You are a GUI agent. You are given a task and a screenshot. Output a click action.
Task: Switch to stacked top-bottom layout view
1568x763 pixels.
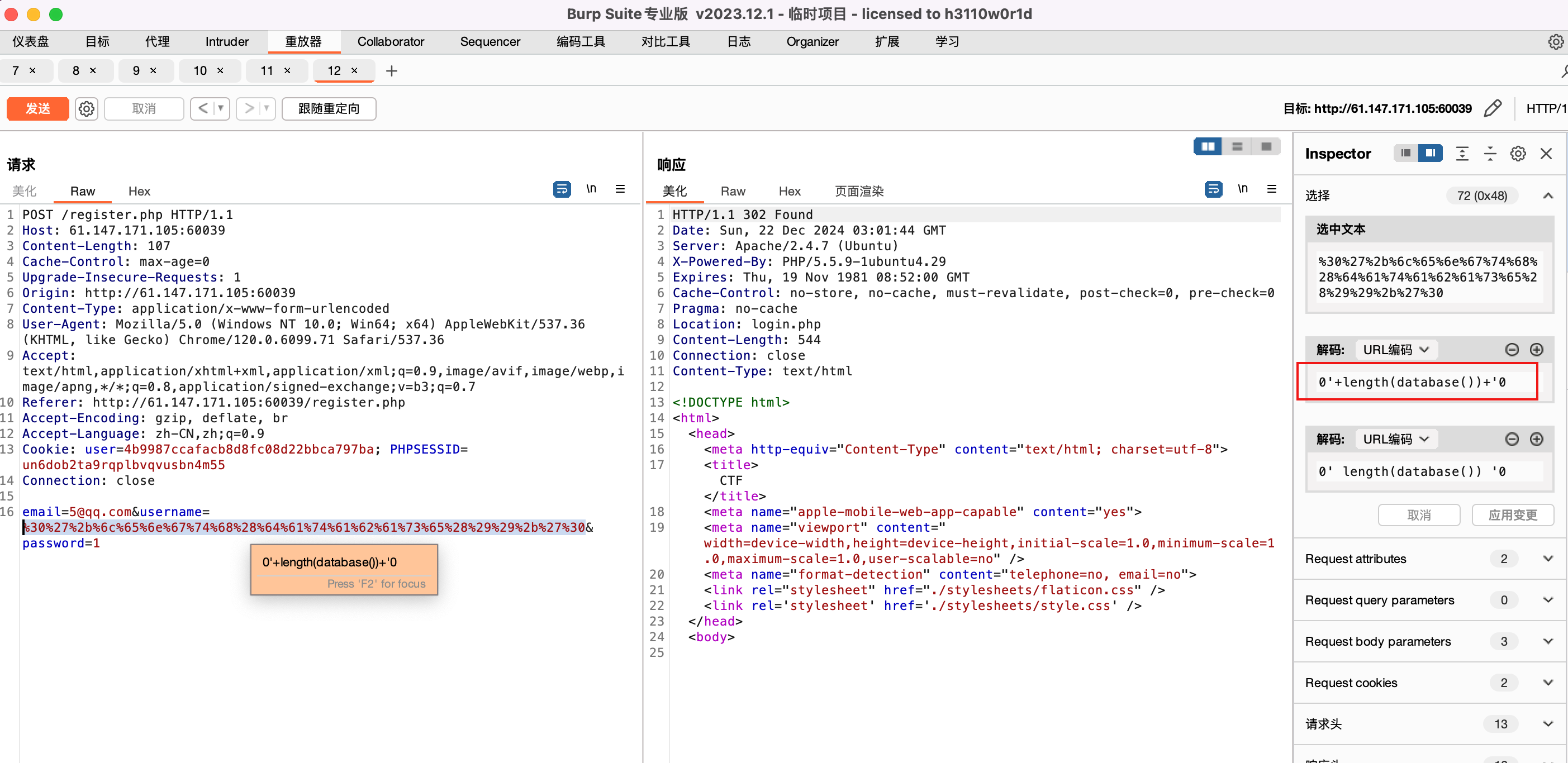coord(1237,147)
